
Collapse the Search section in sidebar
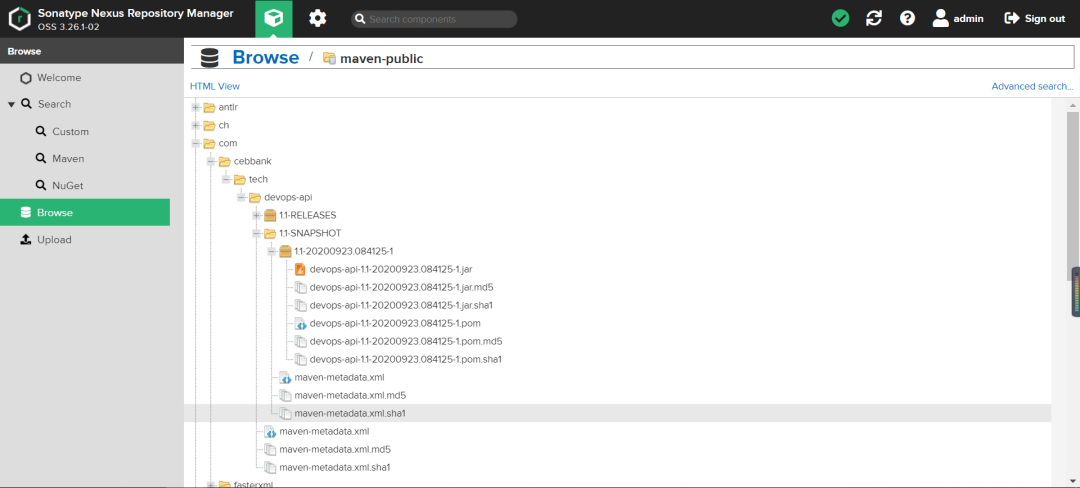pyautogui.click(x=12, y=105)
